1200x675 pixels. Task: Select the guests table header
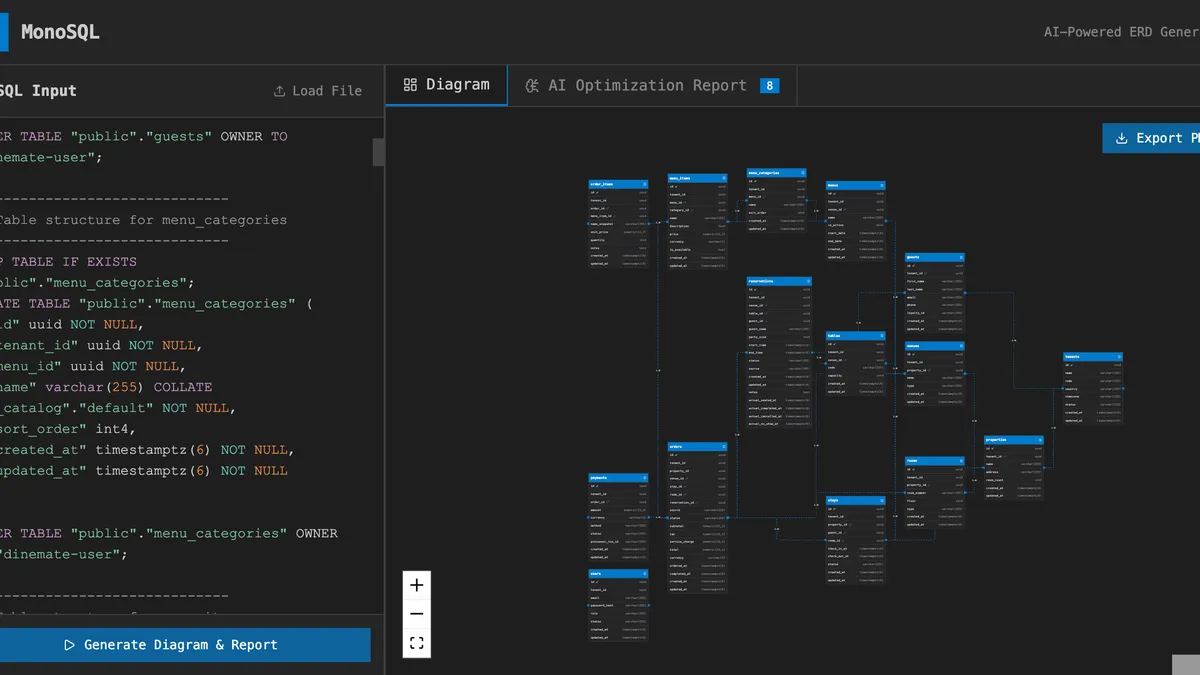(x=935, y=257)
